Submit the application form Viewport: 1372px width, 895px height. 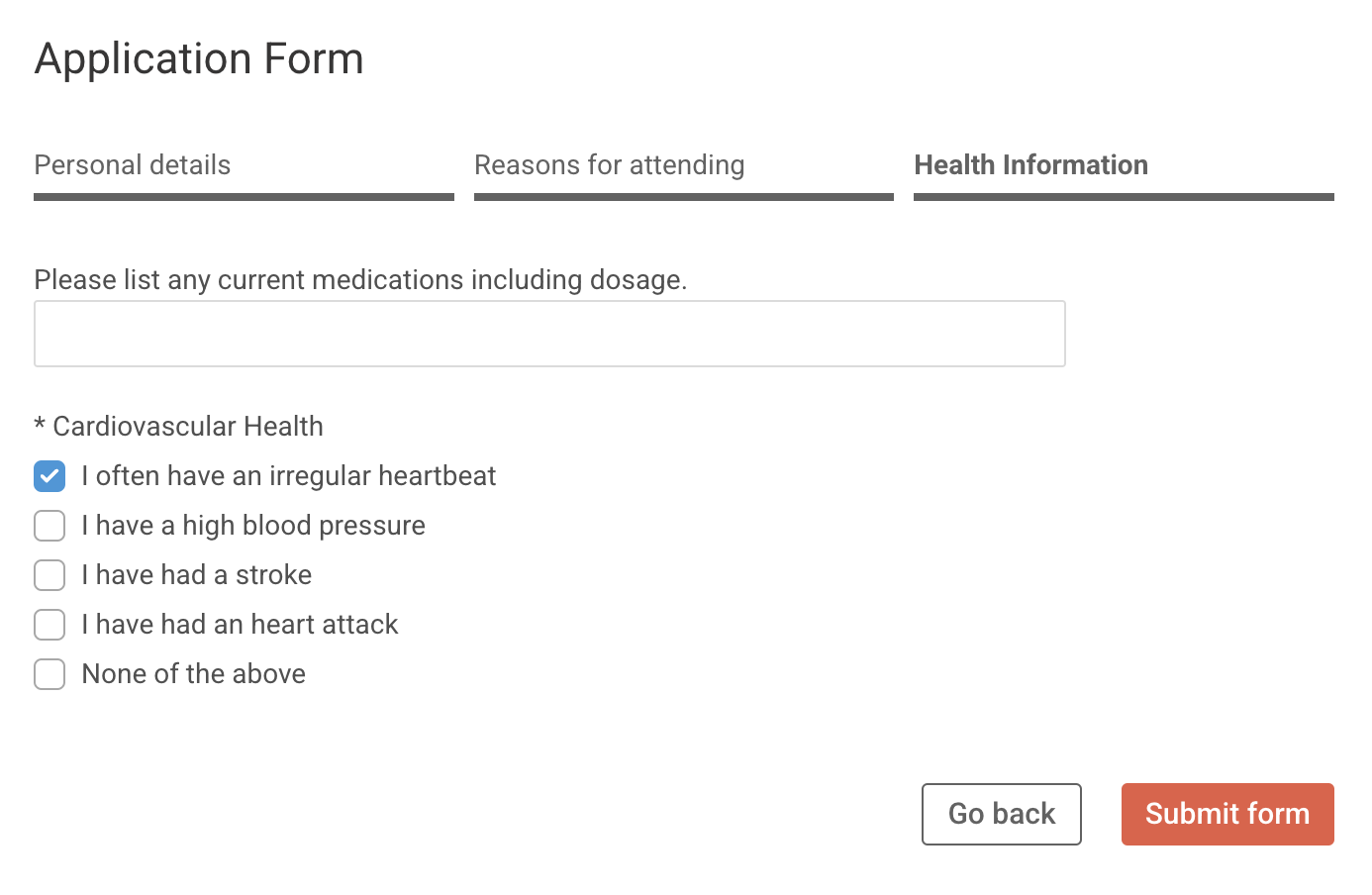[x=1227, y=814]
